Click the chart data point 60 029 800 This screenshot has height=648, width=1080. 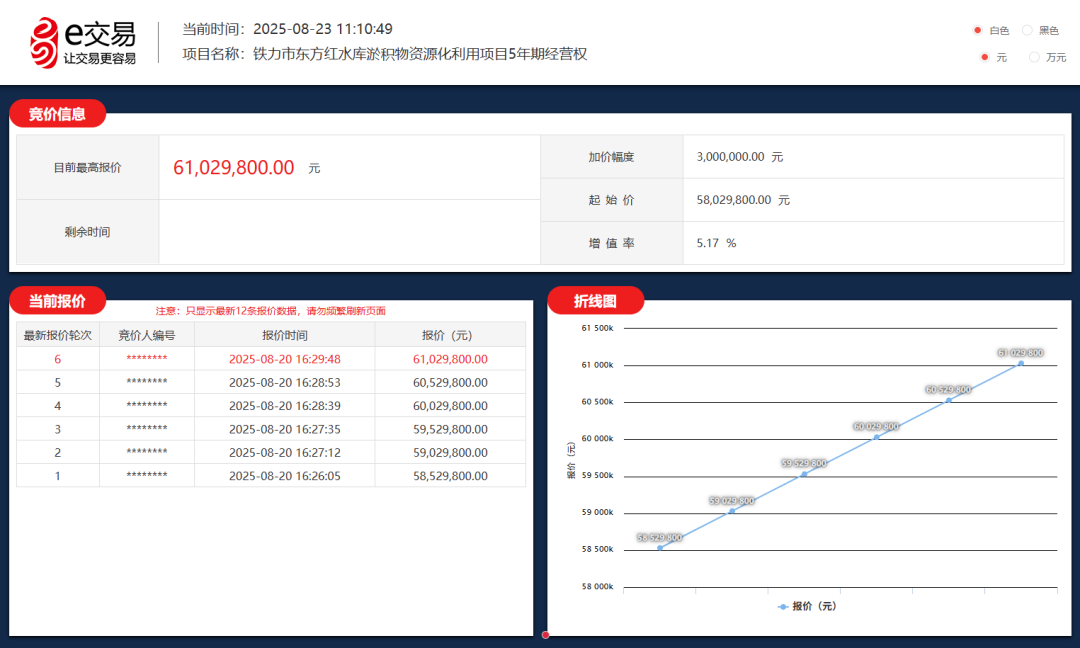point(876,437)
